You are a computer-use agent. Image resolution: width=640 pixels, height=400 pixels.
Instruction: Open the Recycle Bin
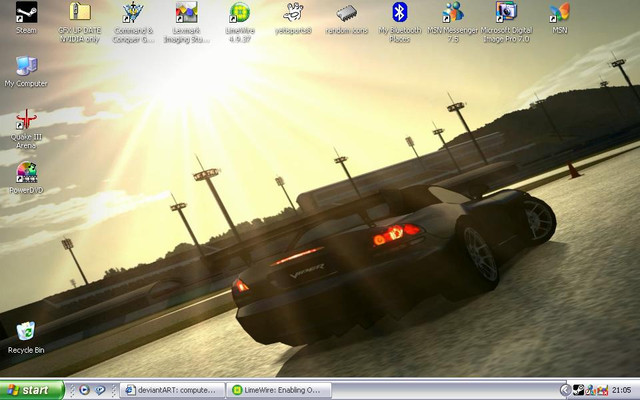click(26, 333)
